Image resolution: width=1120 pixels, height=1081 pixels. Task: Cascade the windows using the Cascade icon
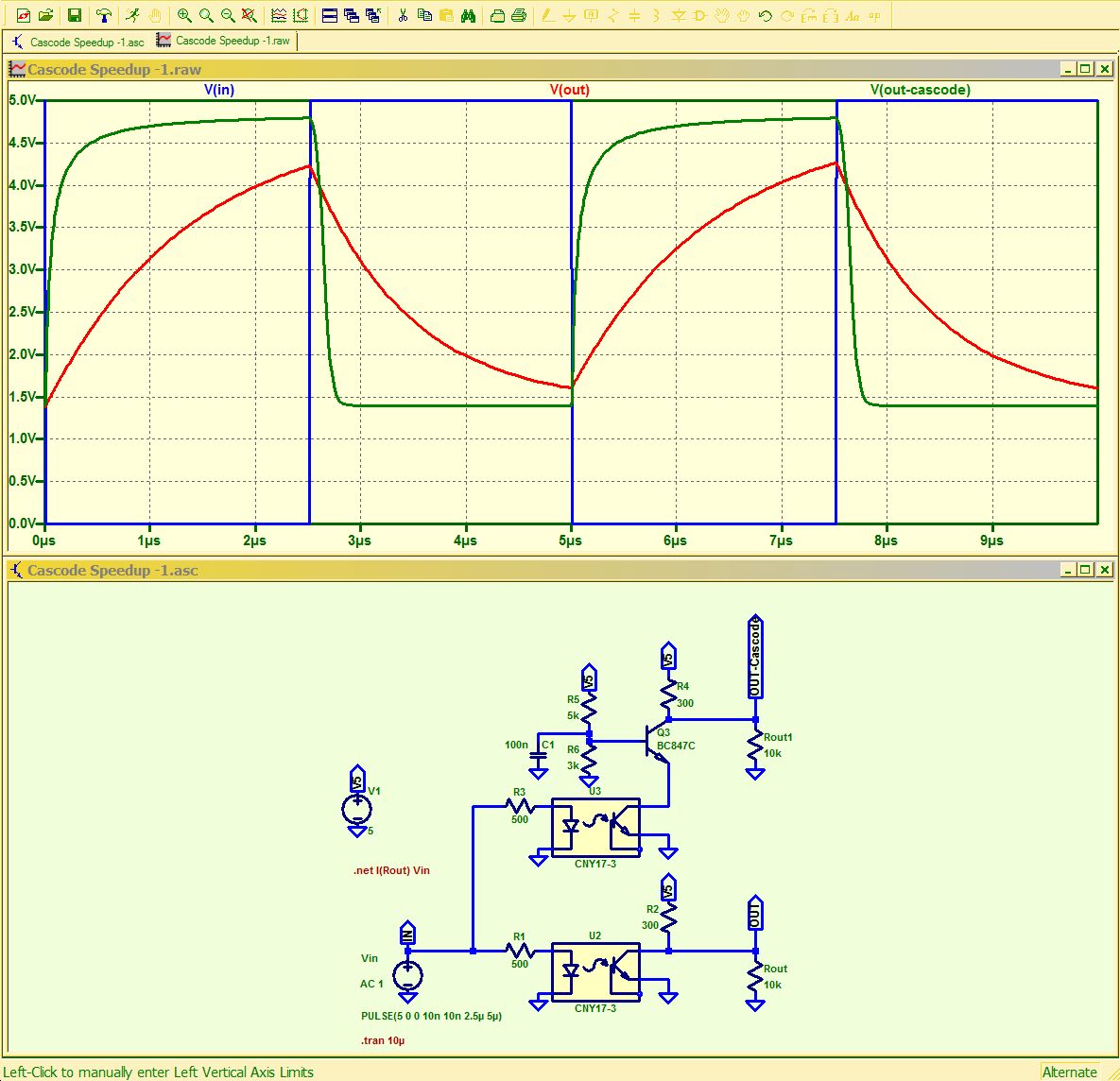click(x=351, y=15)
